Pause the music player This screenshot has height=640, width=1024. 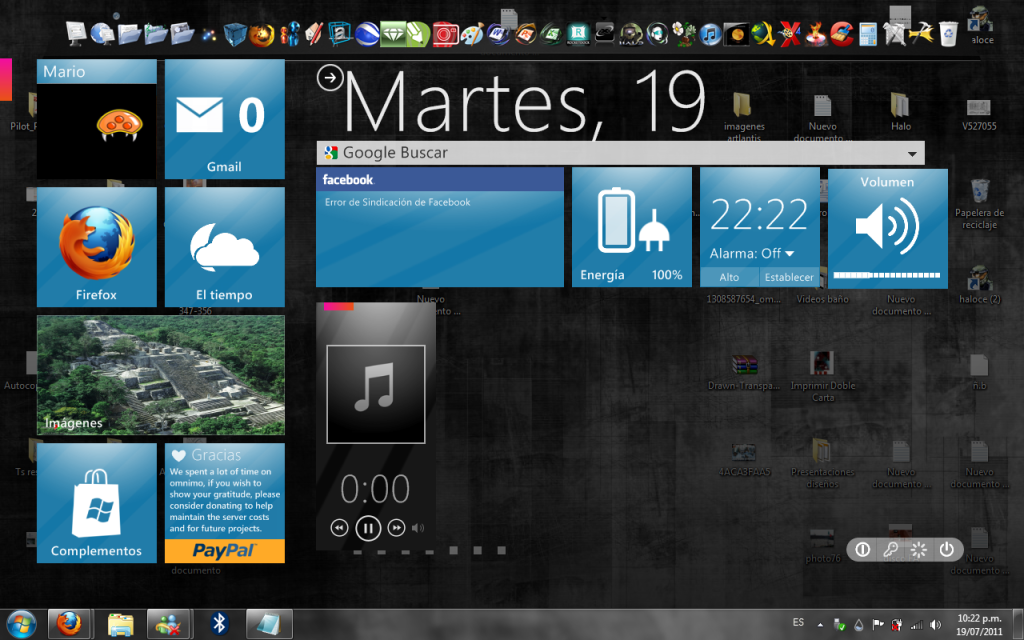tap(368, 528)
